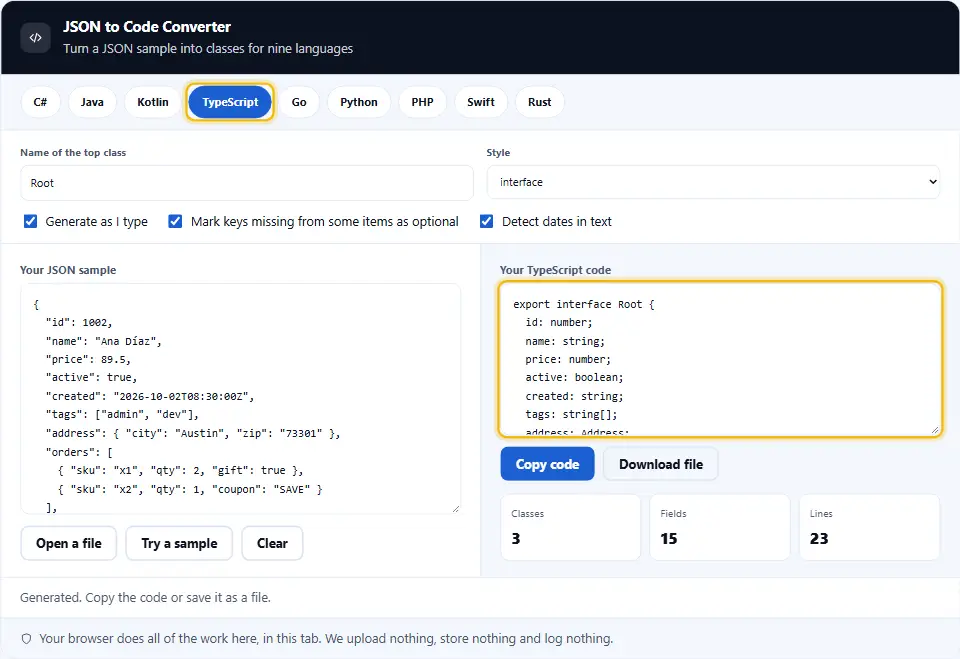Open the Style dropdown showing interface
The image size is (960, 659).
pyautogui.click(x=713, y=182)
